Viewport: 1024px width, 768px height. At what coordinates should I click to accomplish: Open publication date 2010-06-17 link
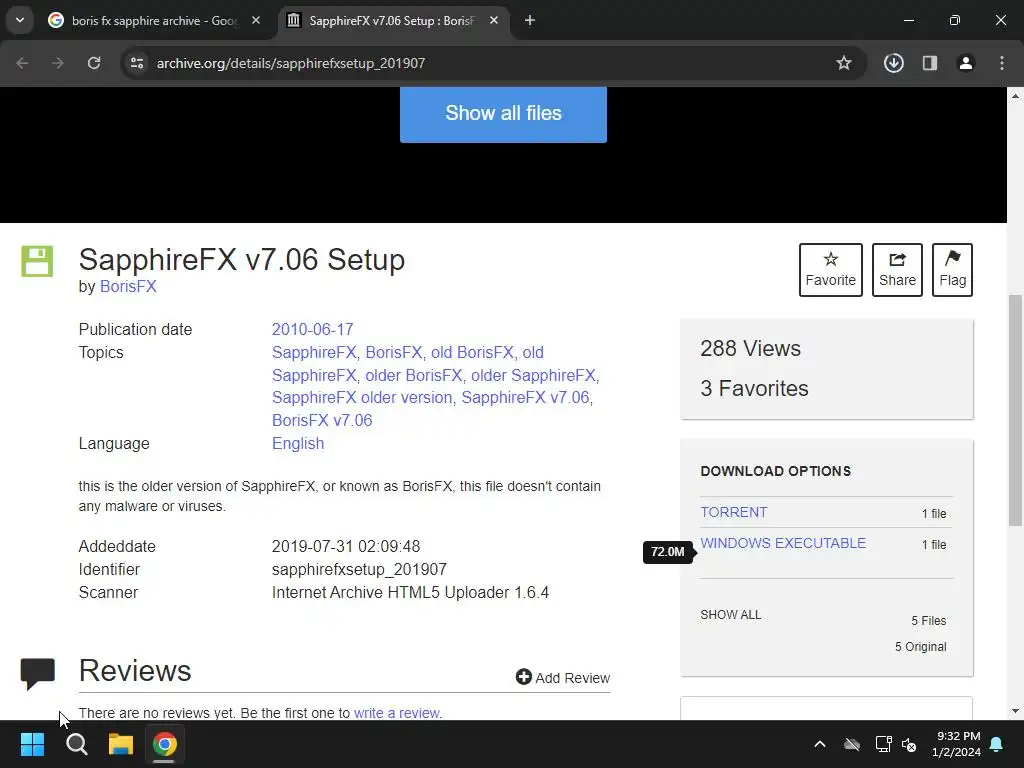click(312, 329)
